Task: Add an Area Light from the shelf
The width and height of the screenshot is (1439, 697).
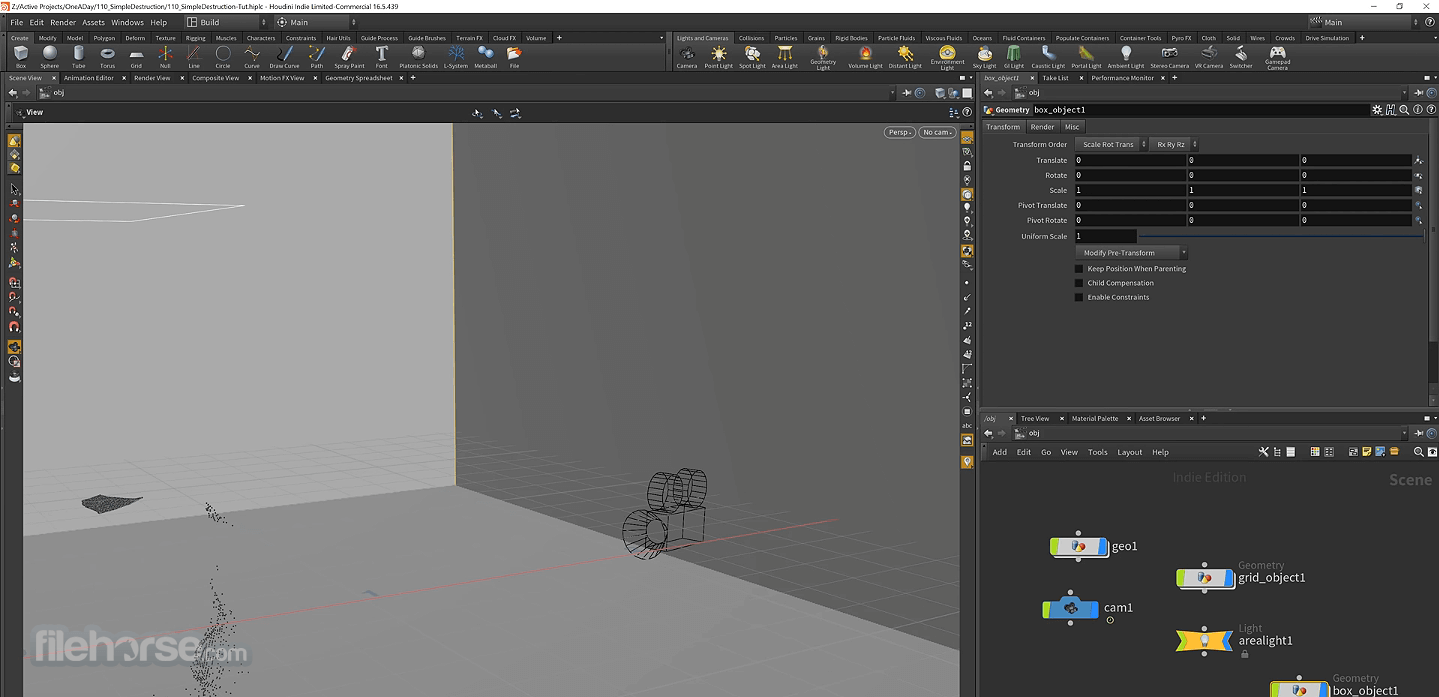Action: (x=785, y=56)
